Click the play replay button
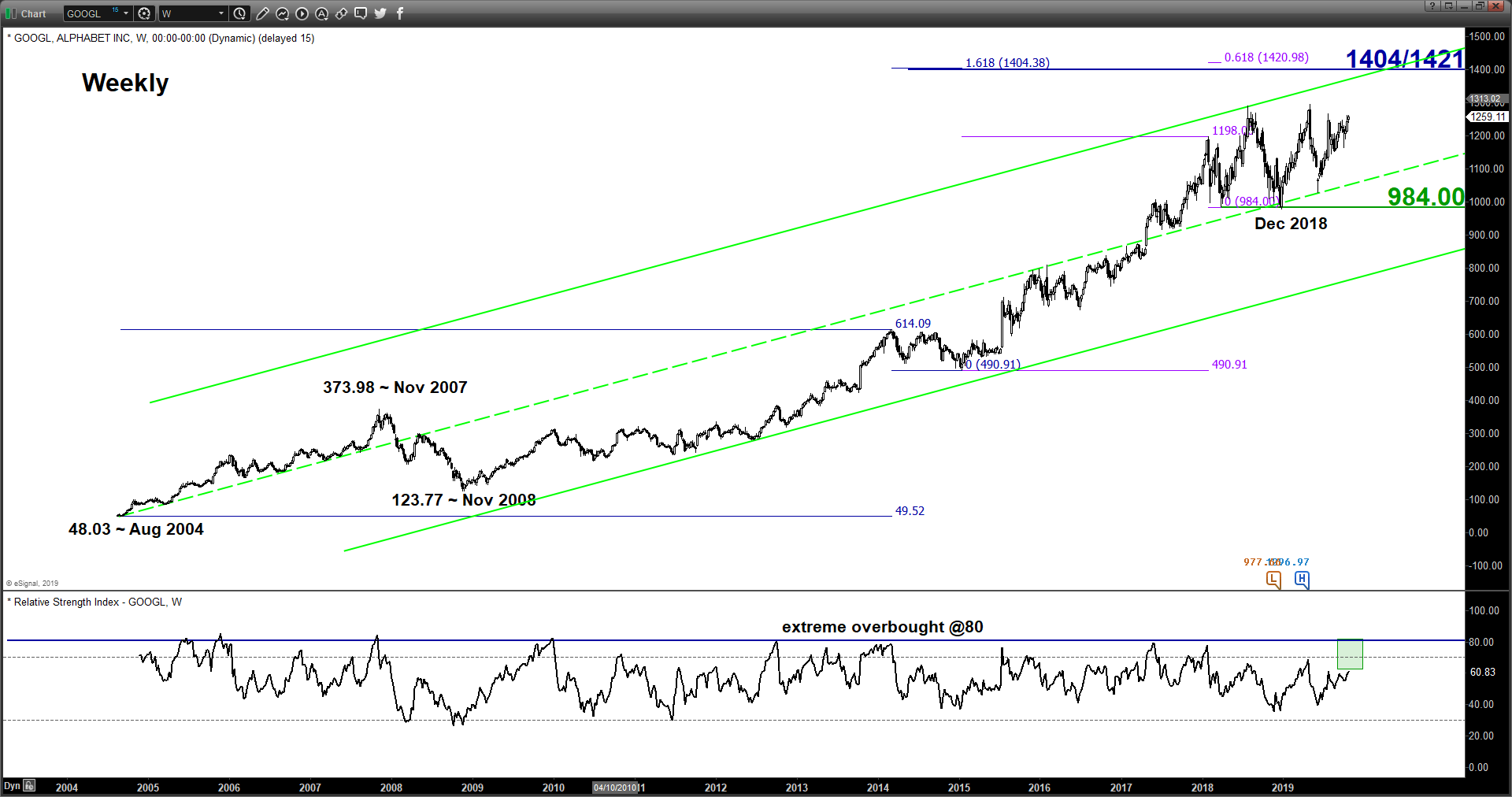 [x=302, y=13]
